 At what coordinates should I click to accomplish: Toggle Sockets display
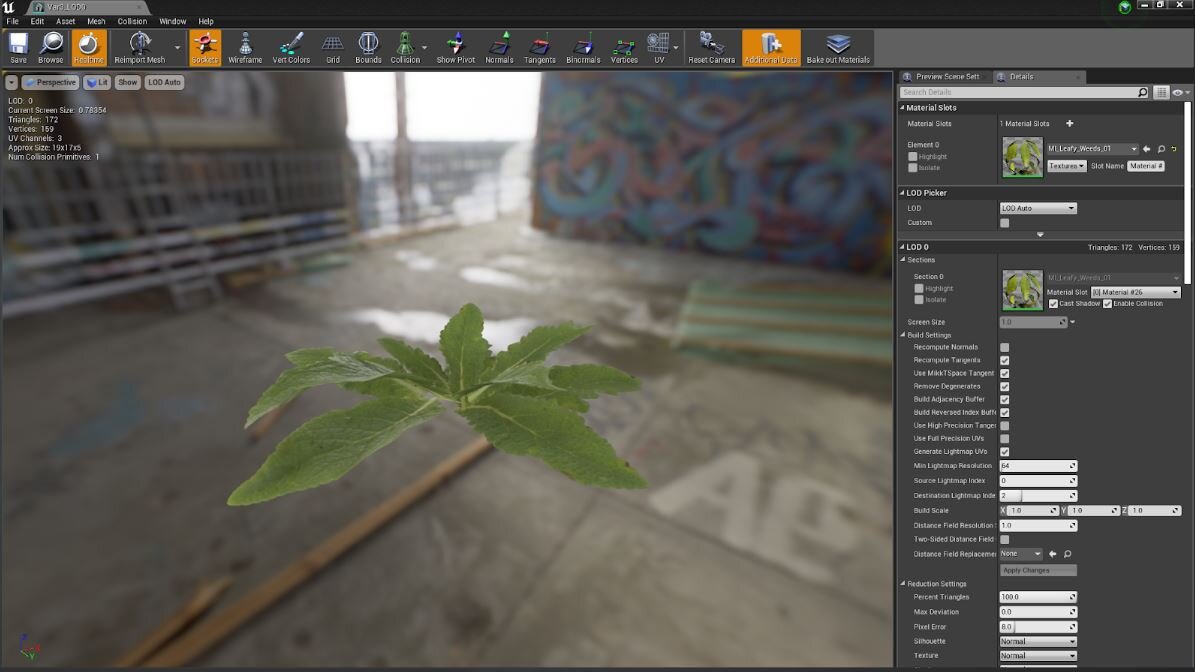coord(205,46)
